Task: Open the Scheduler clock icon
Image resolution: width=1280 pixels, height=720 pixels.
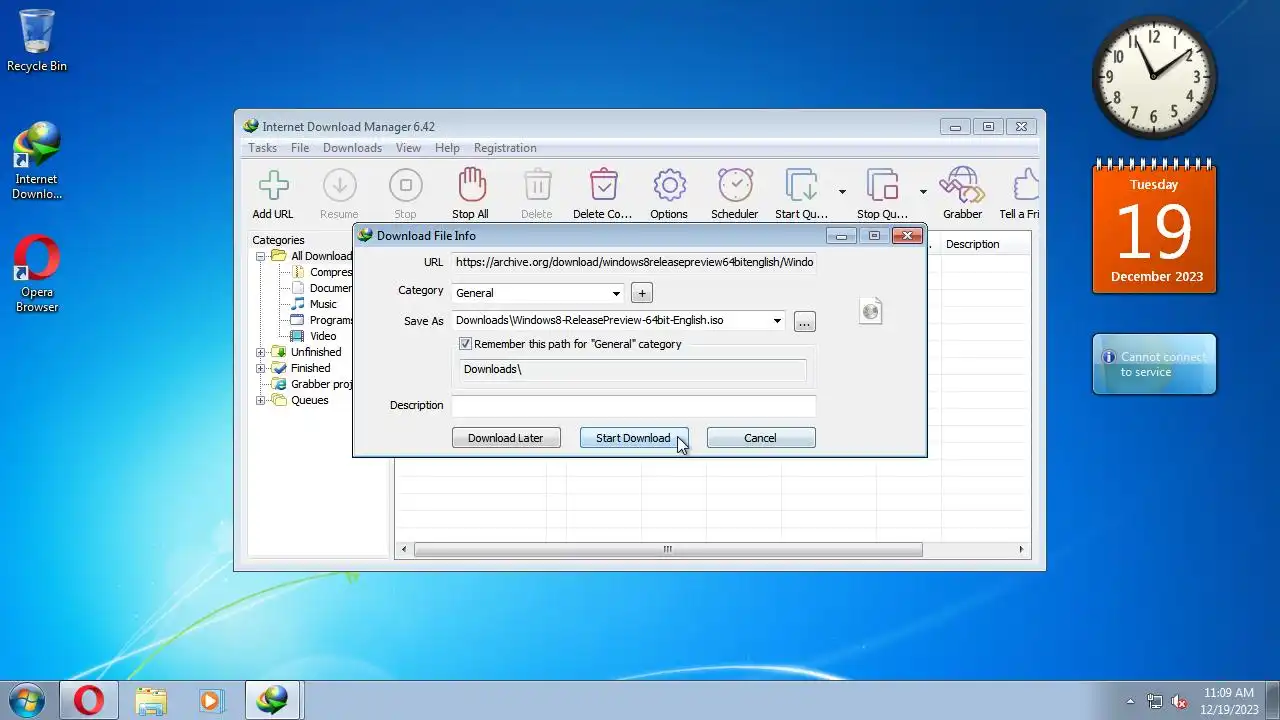Action: [735, 186]
